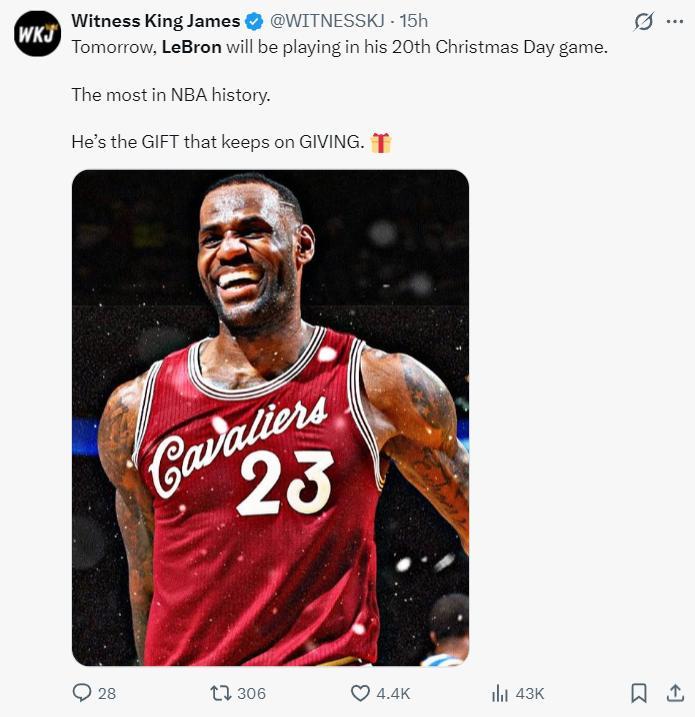Click the bold LeBron text
This screenshot has height=717, width=695.
[191, 47]
